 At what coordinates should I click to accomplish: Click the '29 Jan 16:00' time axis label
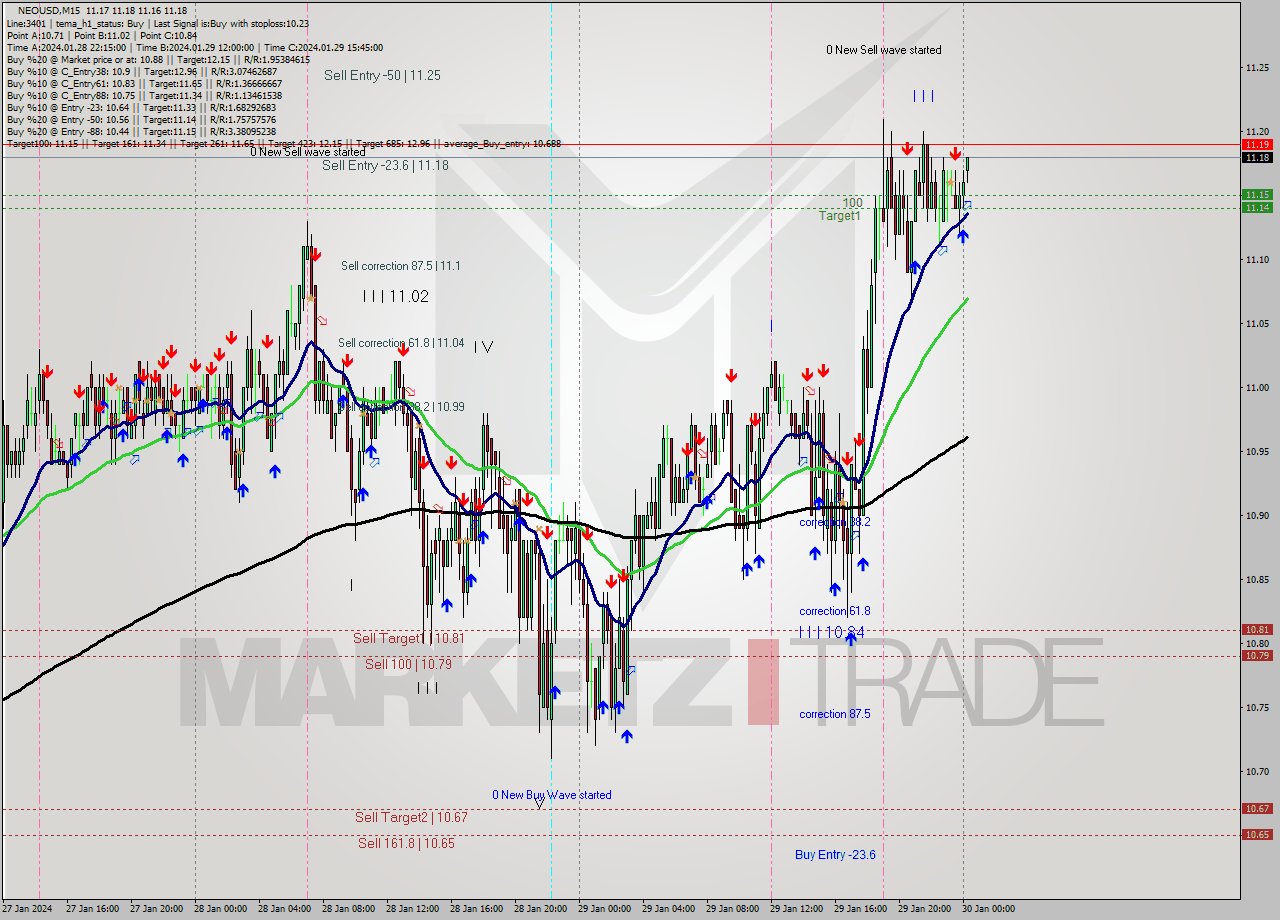861,909
